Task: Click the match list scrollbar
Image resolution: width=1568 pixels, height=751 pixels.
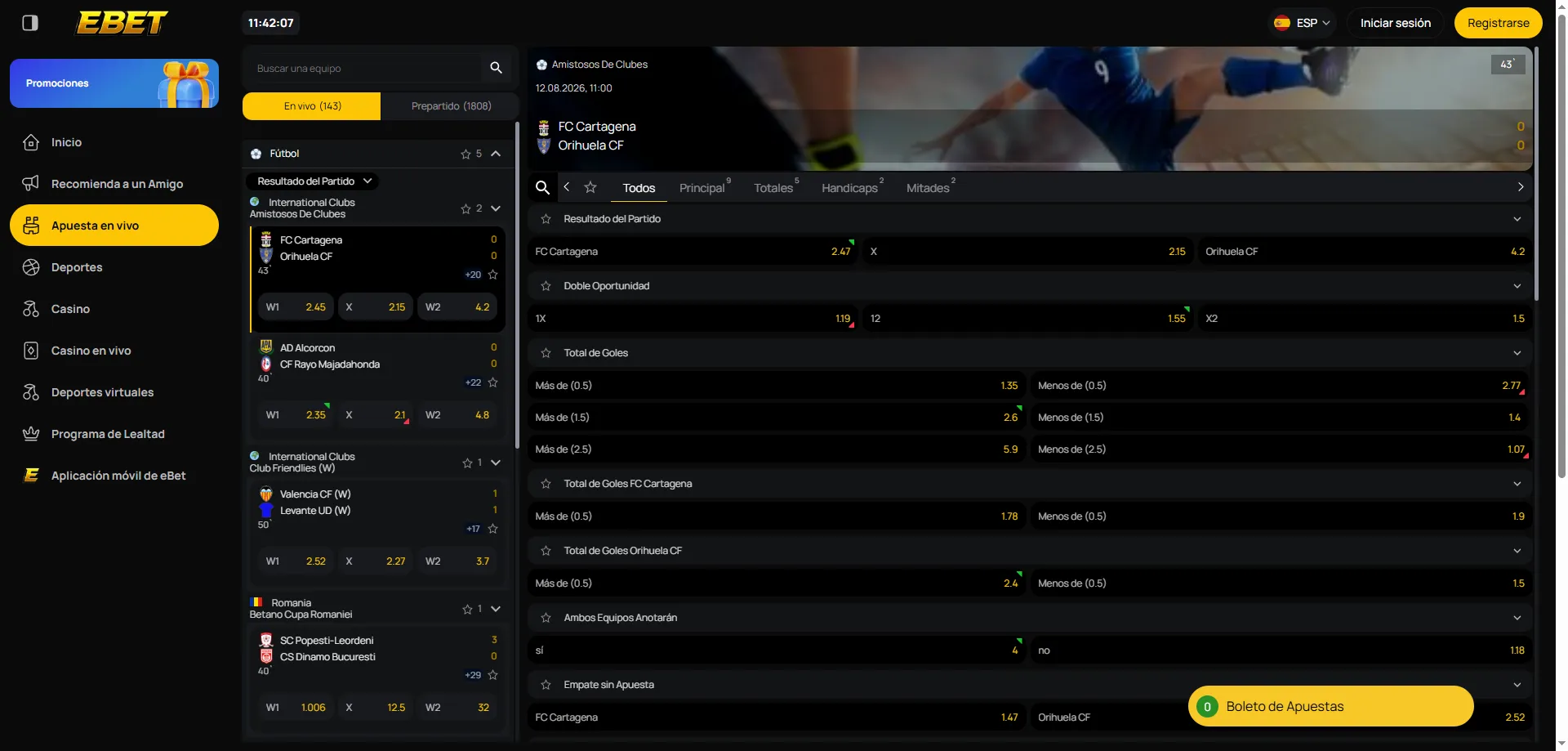Action: coord(517,286)
